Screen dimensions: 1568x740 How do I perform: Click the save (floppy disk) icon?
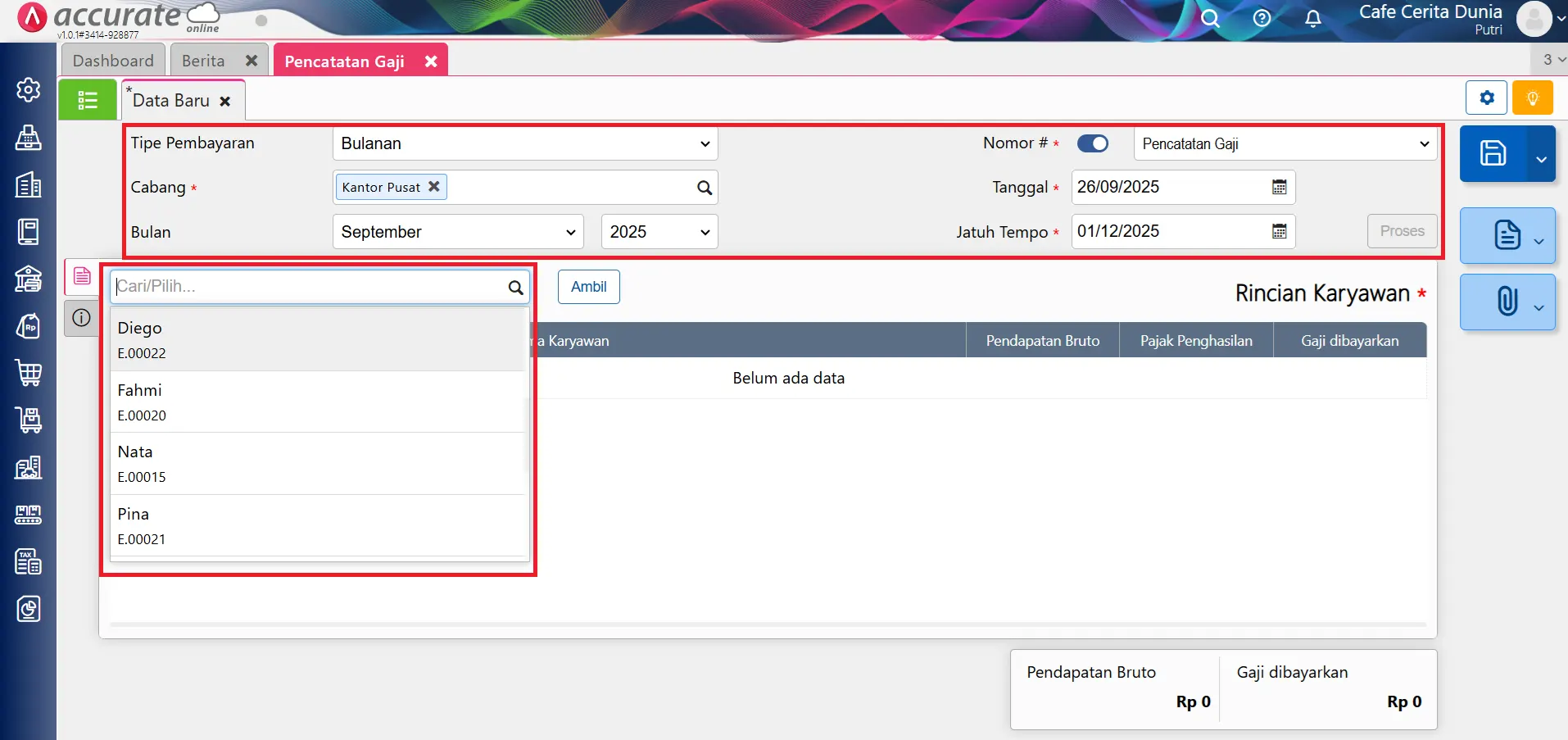point(1493,153)
